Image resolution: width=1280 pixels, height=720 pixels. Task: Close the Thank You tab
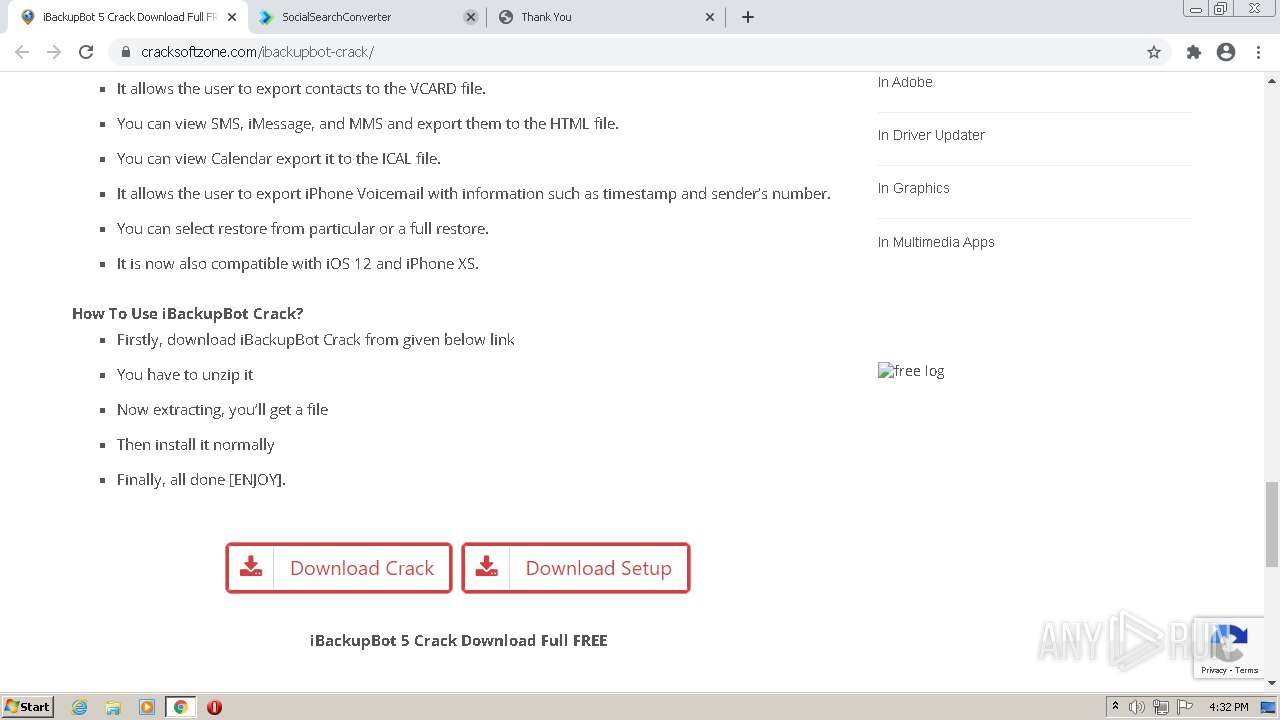pyautogui.click(x=710, y=17)
